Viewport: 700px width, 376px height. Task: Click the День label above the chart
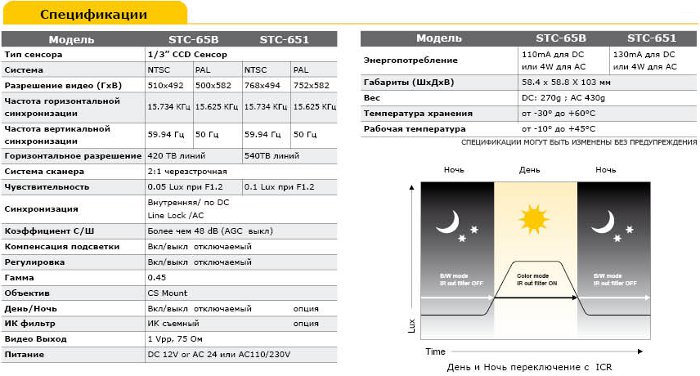tap(529, 170)
